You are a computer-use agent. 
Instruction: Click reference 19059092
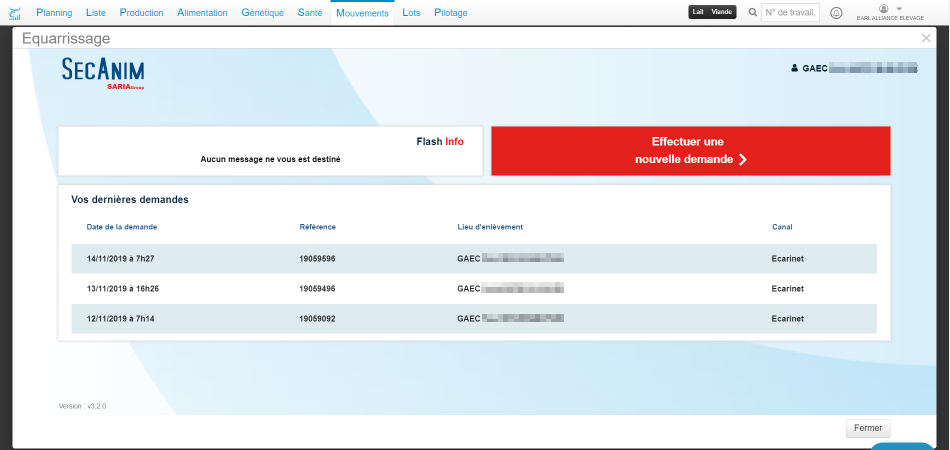coord(317,319)
